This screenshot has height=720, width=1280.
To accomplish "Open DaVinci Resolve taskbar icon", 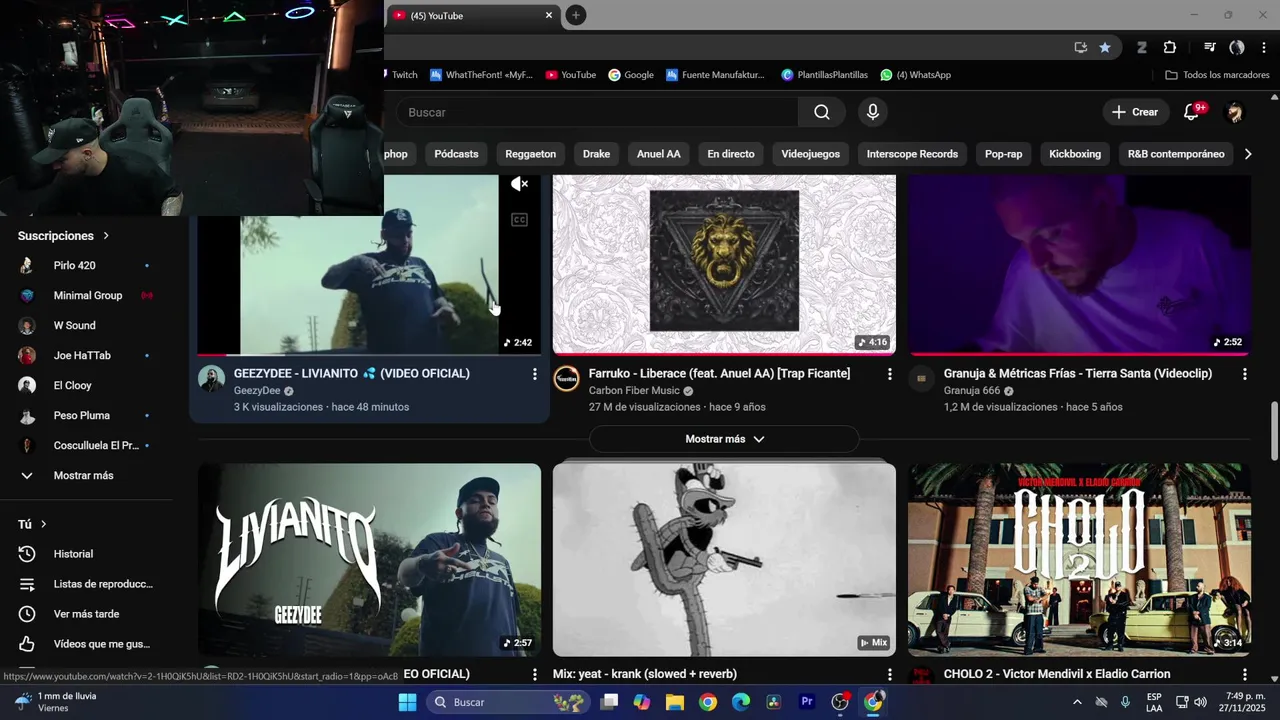I will [x=774, y=702].
